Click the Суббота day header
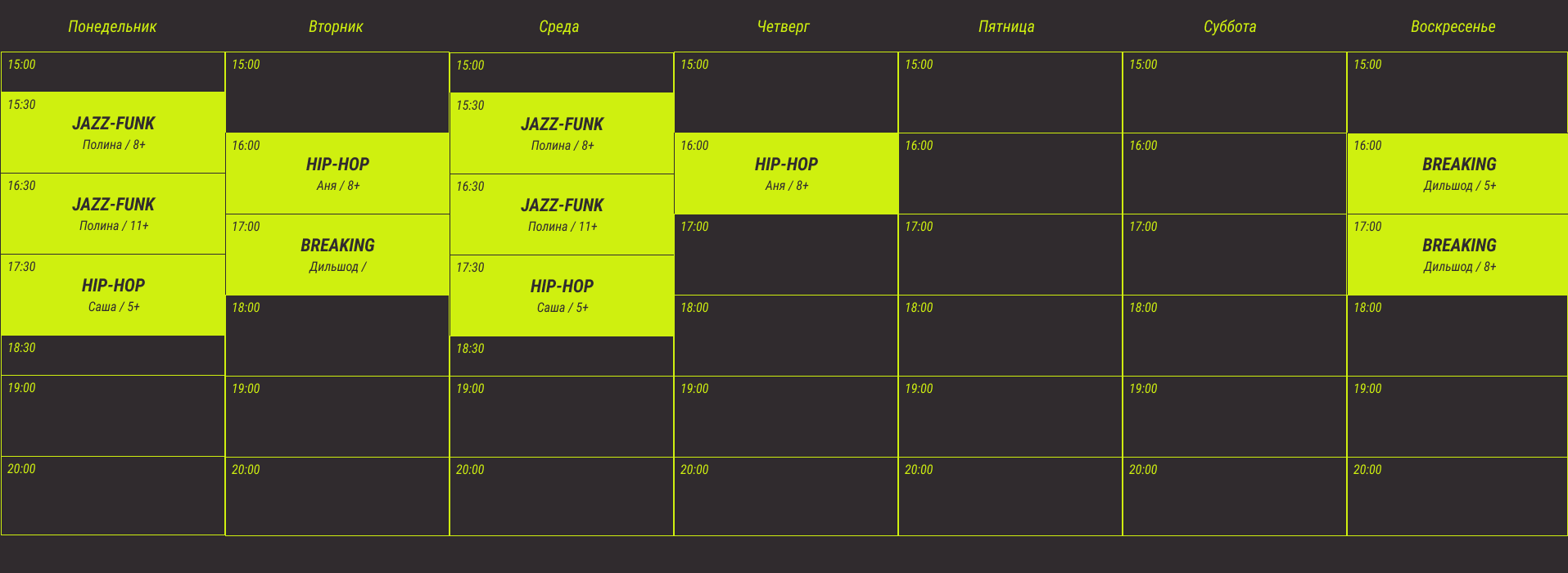The width and height of the screenshot is (1568, 573). coord(1230,26)
